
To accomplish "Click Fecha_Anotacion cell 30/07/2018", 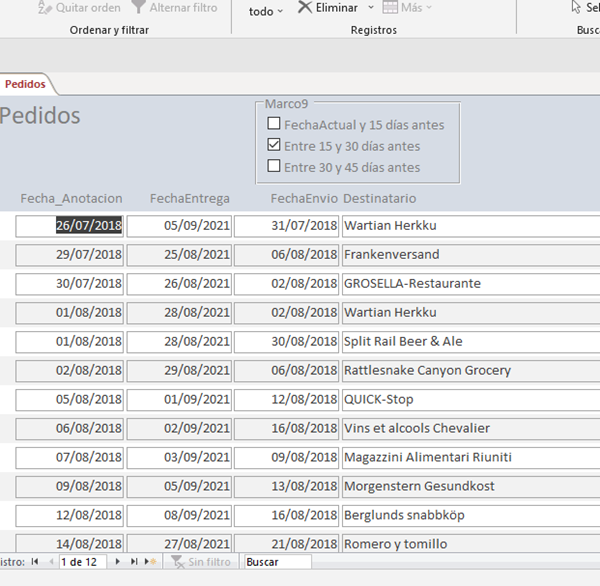I will [x=69, y=284].
